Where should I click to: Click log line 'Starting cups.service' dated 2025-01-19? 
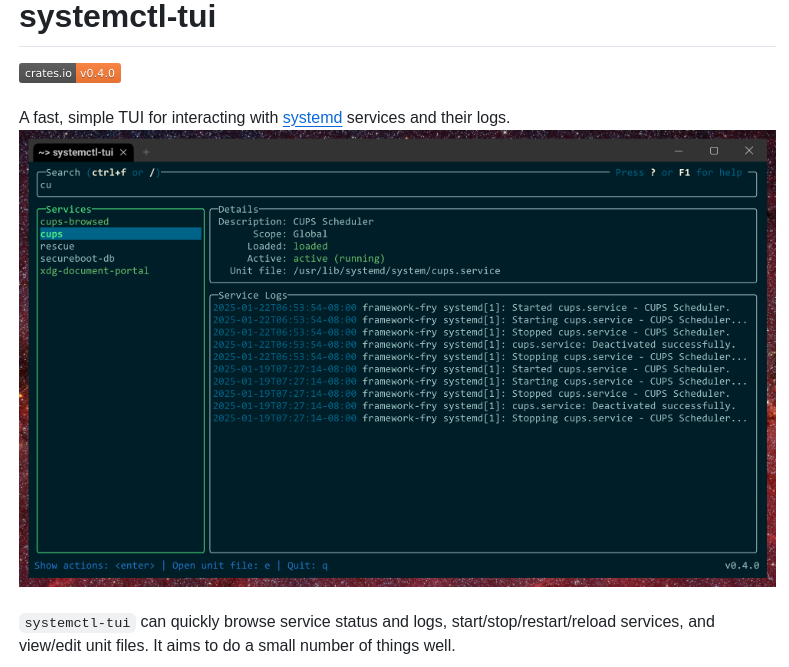480,381
